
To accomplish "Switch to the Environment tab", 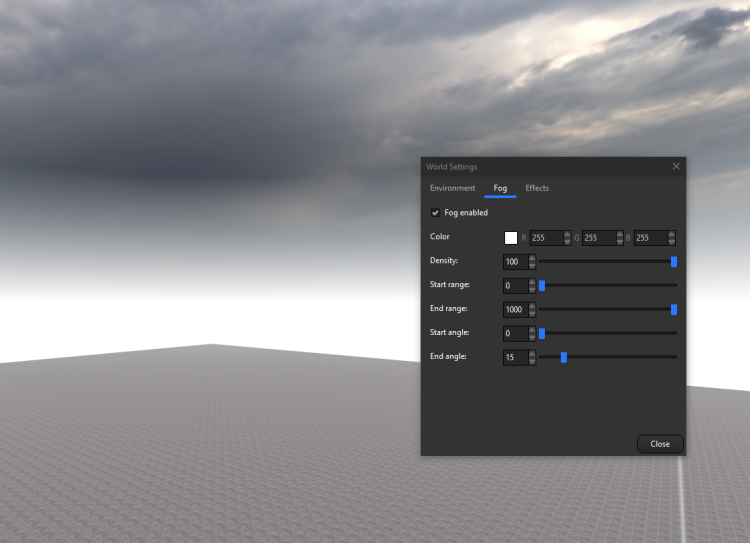I will pyautogui.click(x=452, y=188).
